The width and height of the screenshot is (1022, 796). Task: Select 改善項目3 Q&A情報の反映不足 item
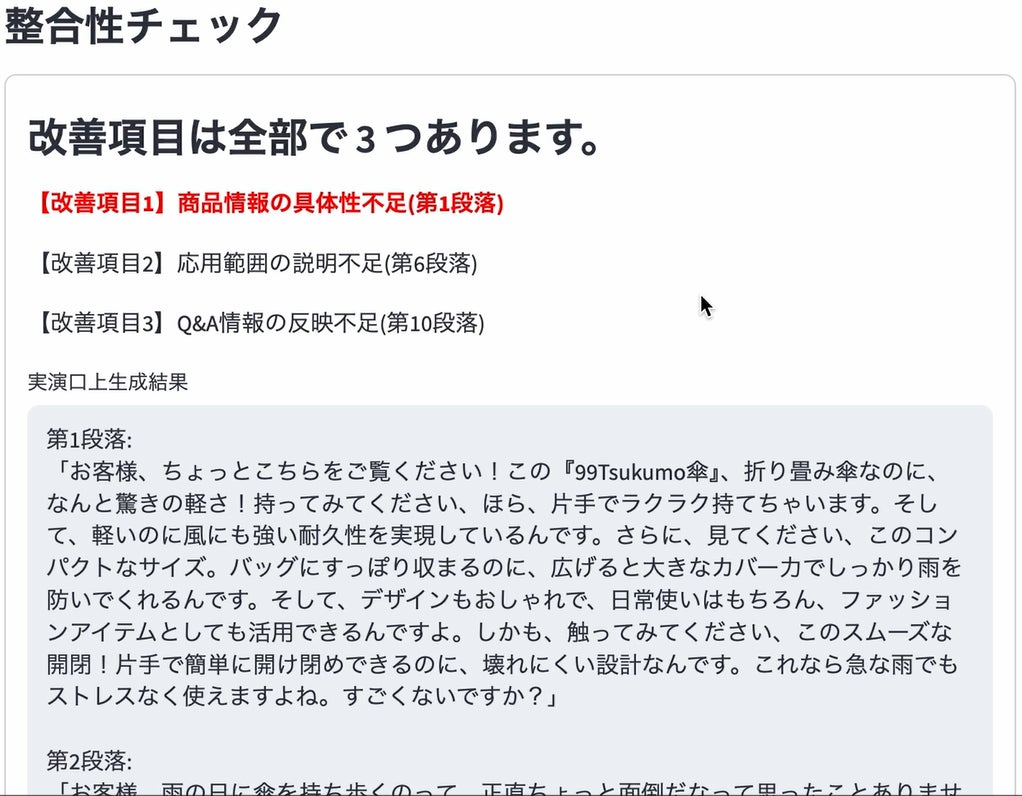259,323
